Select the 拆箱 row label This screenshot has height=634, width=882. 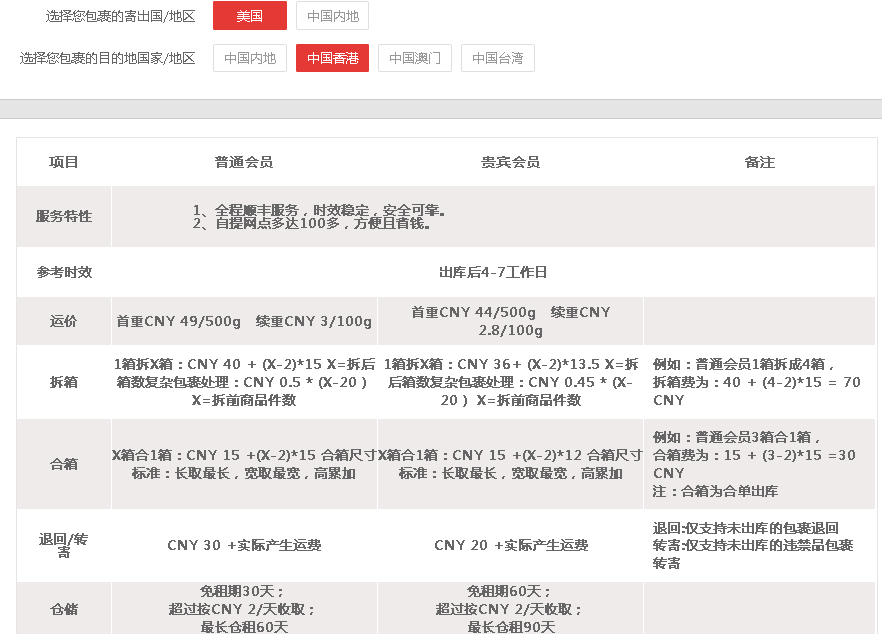point(64,382)
